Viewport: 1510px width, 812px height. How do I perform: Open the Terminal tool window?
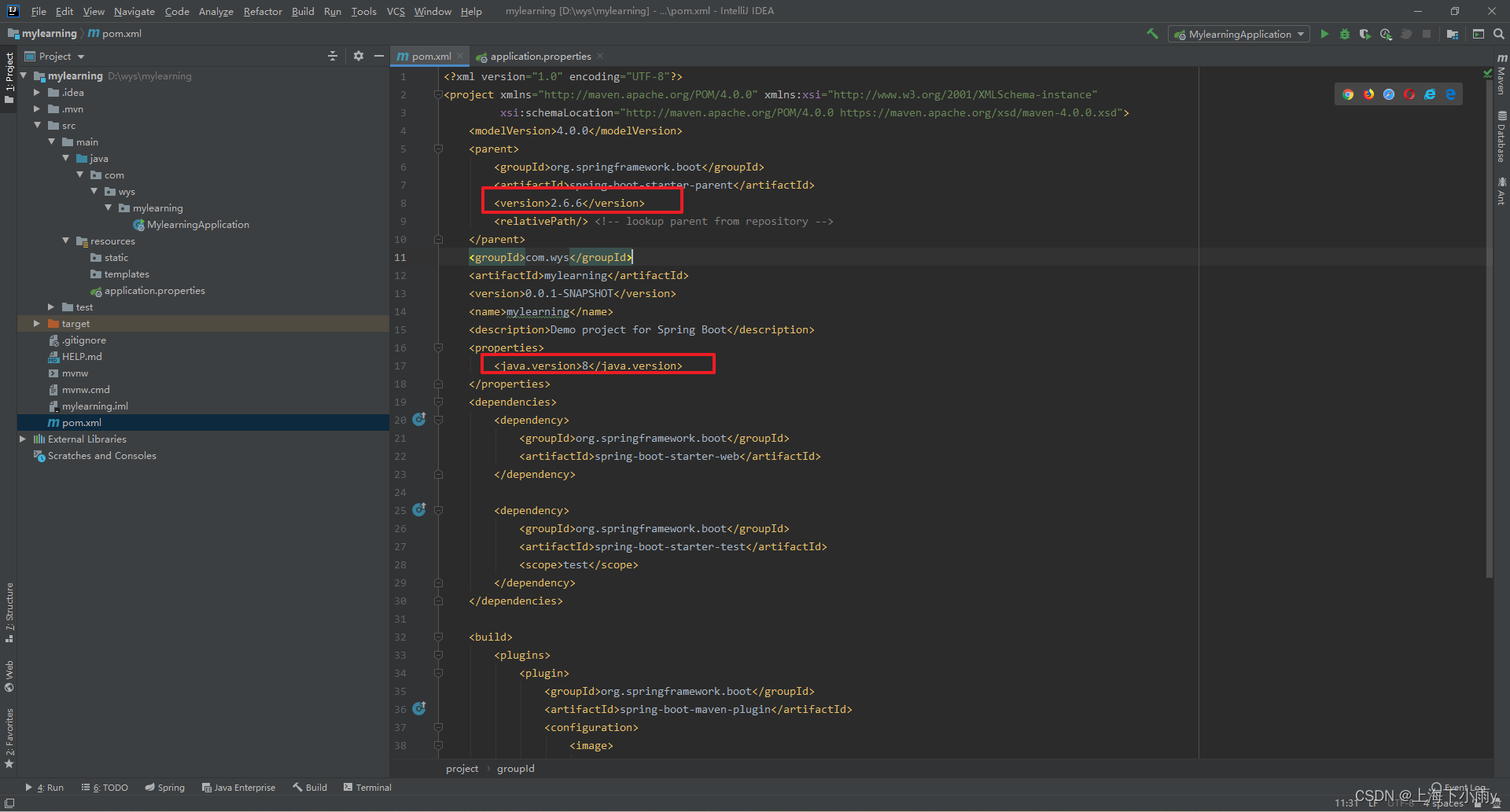click(367, 787)
